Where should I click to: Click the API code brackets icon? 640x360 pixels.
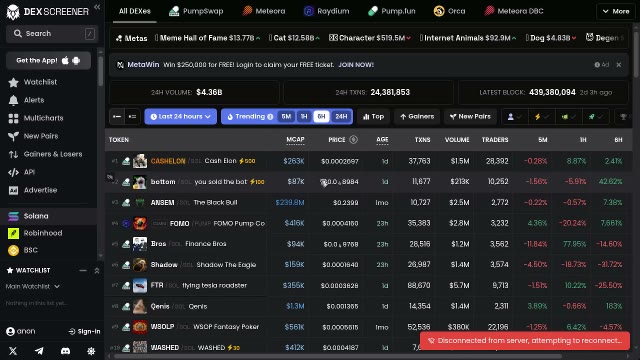13,172
